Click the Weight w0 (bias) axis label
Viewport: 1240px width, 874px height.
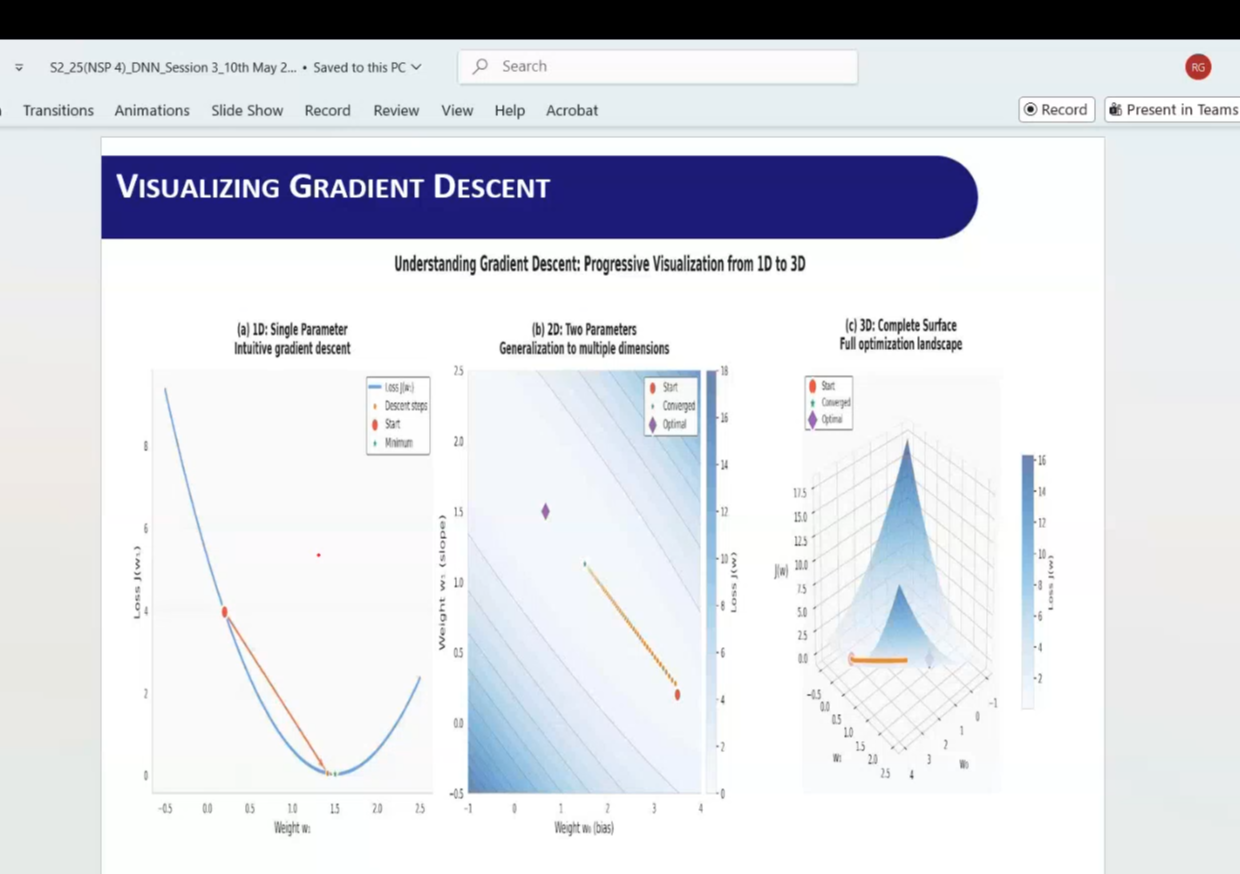(x=584, y=828)
